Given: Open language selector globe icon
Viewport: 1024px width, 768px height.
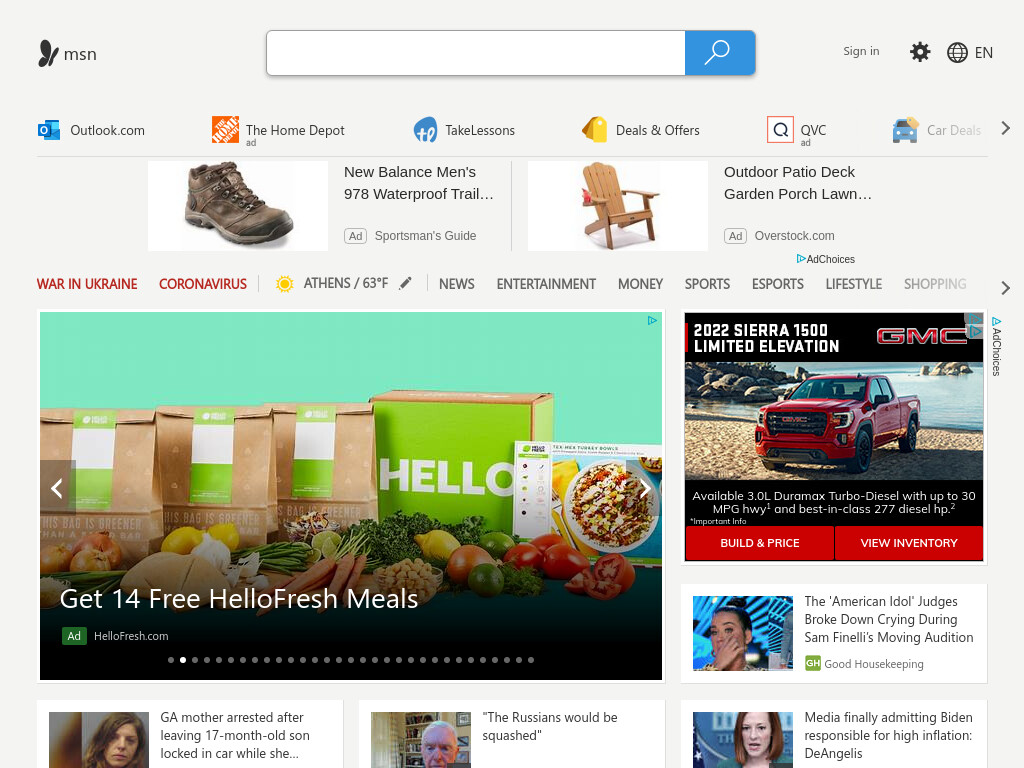Looking at the screenshot, I should pyautogui.click(x=957, y=52).
